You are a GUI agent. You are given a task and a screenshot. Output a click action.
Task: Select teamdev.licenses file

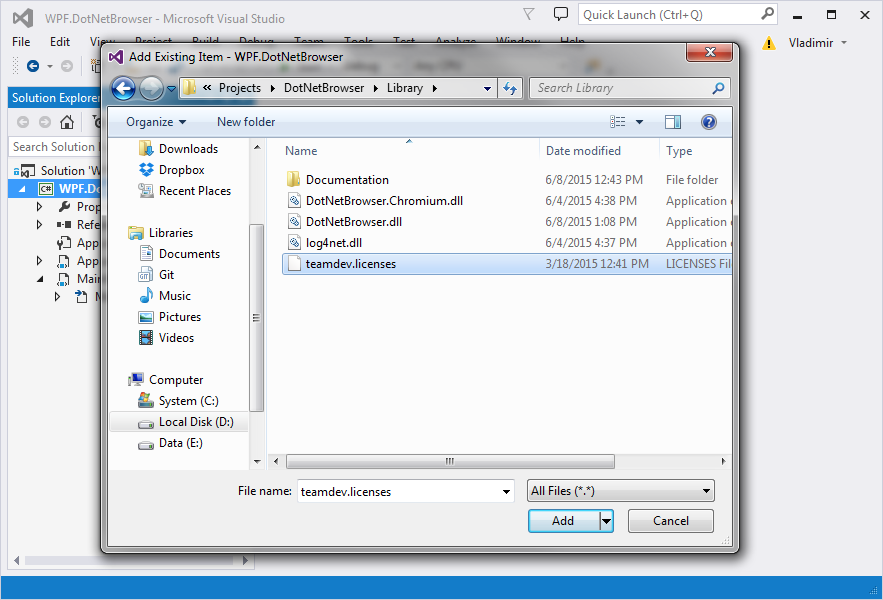506,264
